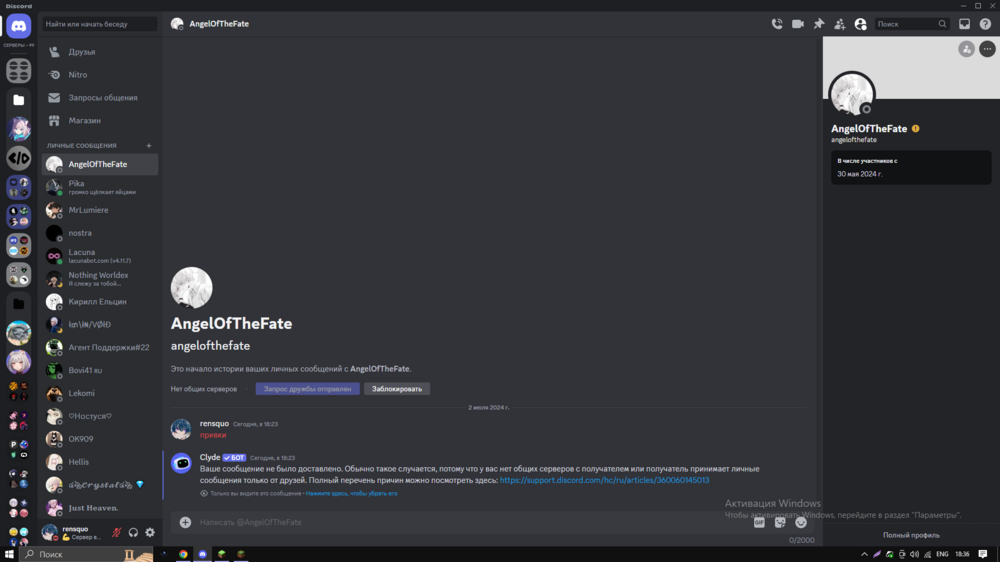Open Windows notification center icon
1000x562 pixels.
tap(983, 554)
